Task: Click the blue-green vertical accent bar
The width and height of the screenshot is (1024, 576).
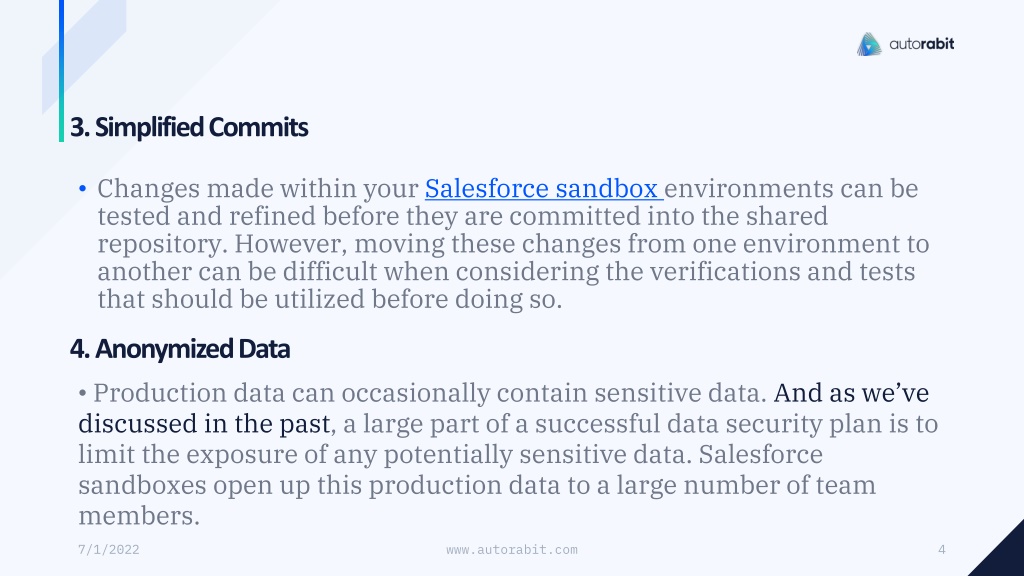Action: (x=61, y=71)
